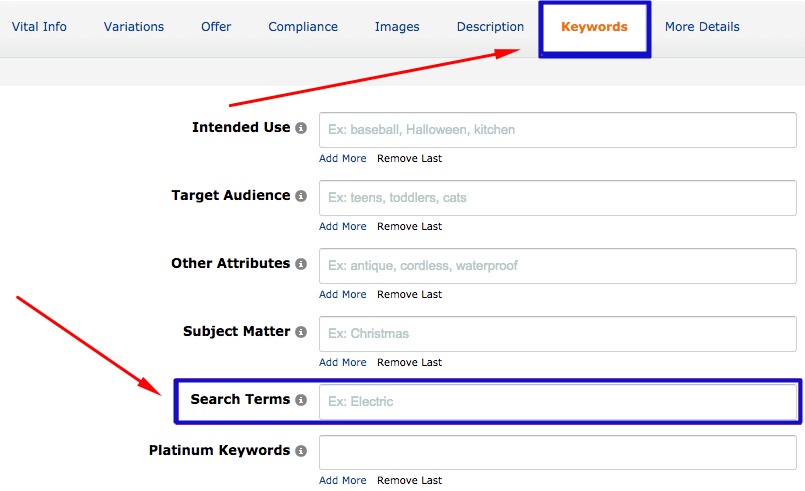Screen dimensions: 805x491
Task: Click Remove Last under Subject Matter
Action: click(409, 362)
